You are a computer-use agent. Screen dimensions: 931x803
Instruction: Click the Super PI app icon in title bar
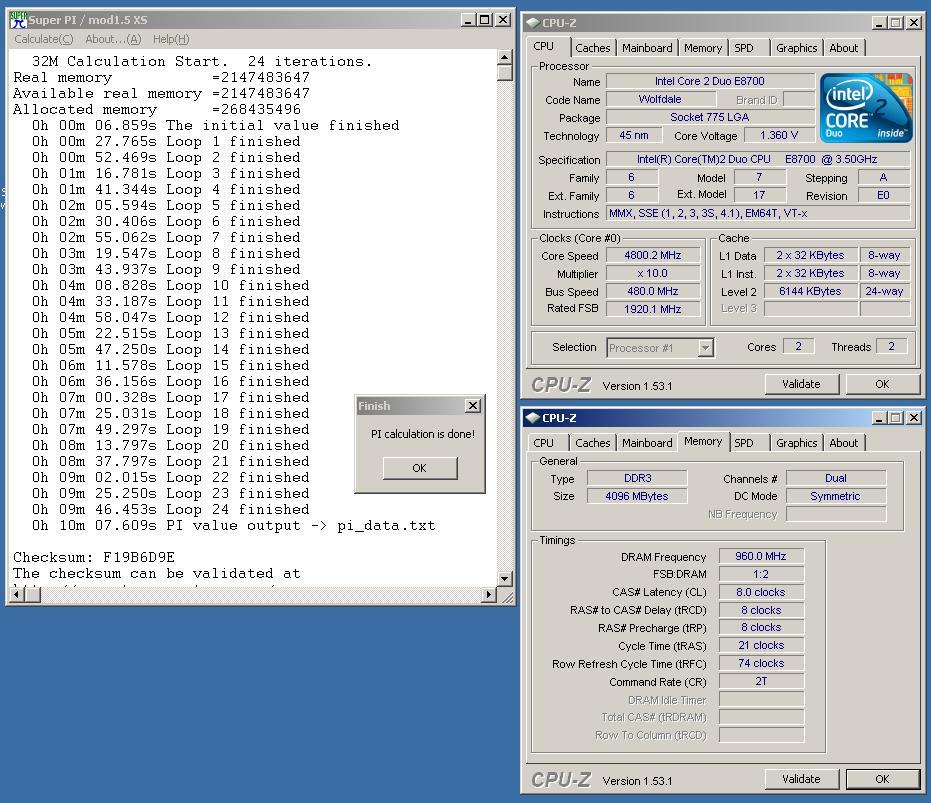18,20
